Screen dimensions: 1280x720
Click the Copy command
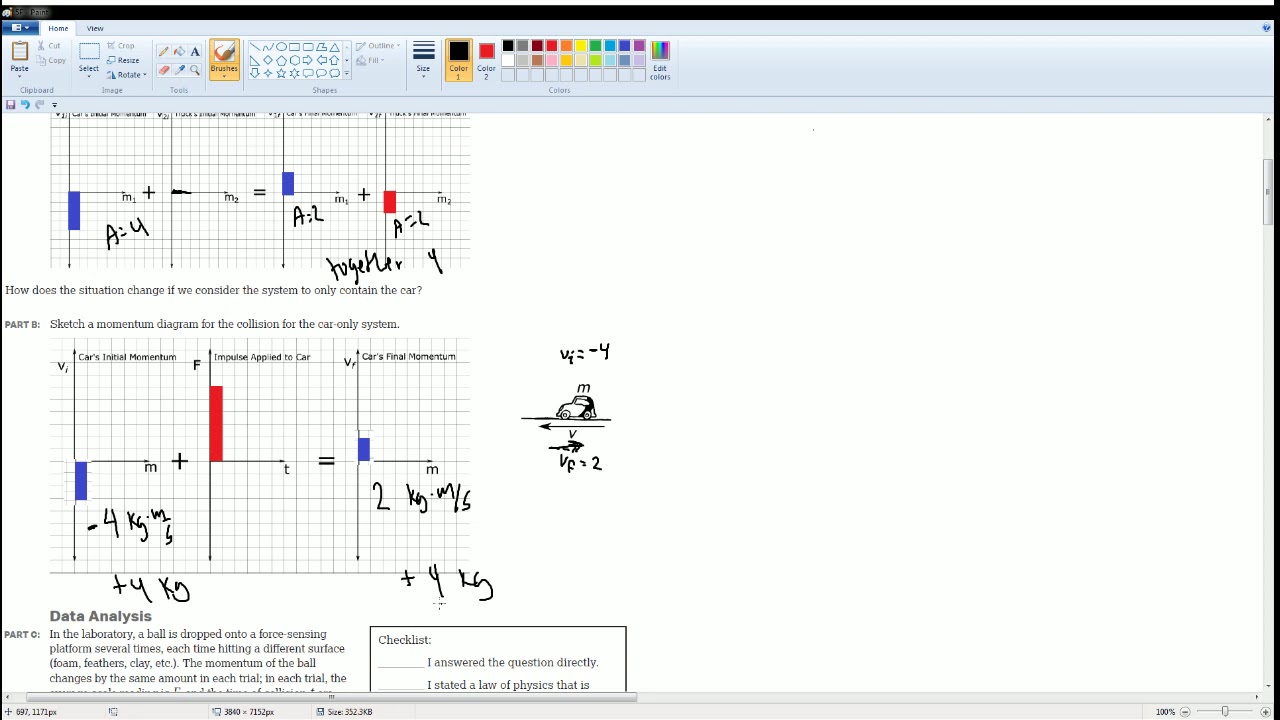(x=50, y=60)
